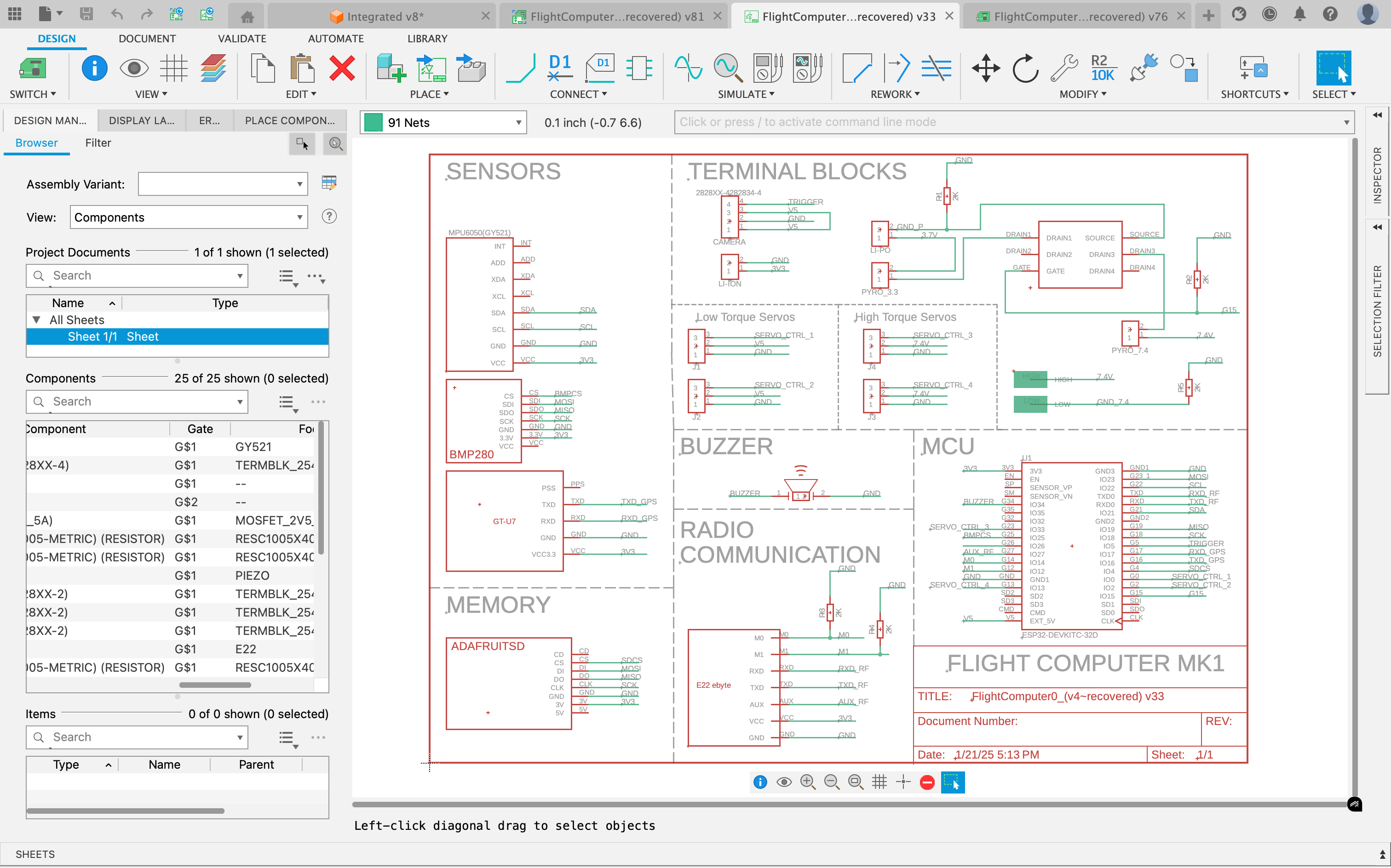The width and height of the screenshot is (1391, 868).
Task: Select the Move arrows tool
Action: (986, 69)
